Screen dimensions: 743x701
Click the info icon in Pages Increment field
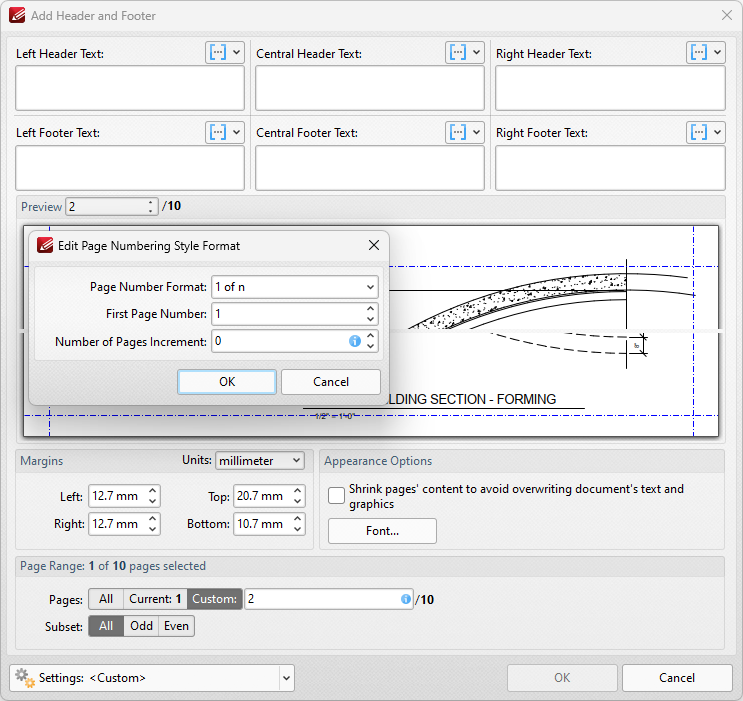tap(355, 341)
